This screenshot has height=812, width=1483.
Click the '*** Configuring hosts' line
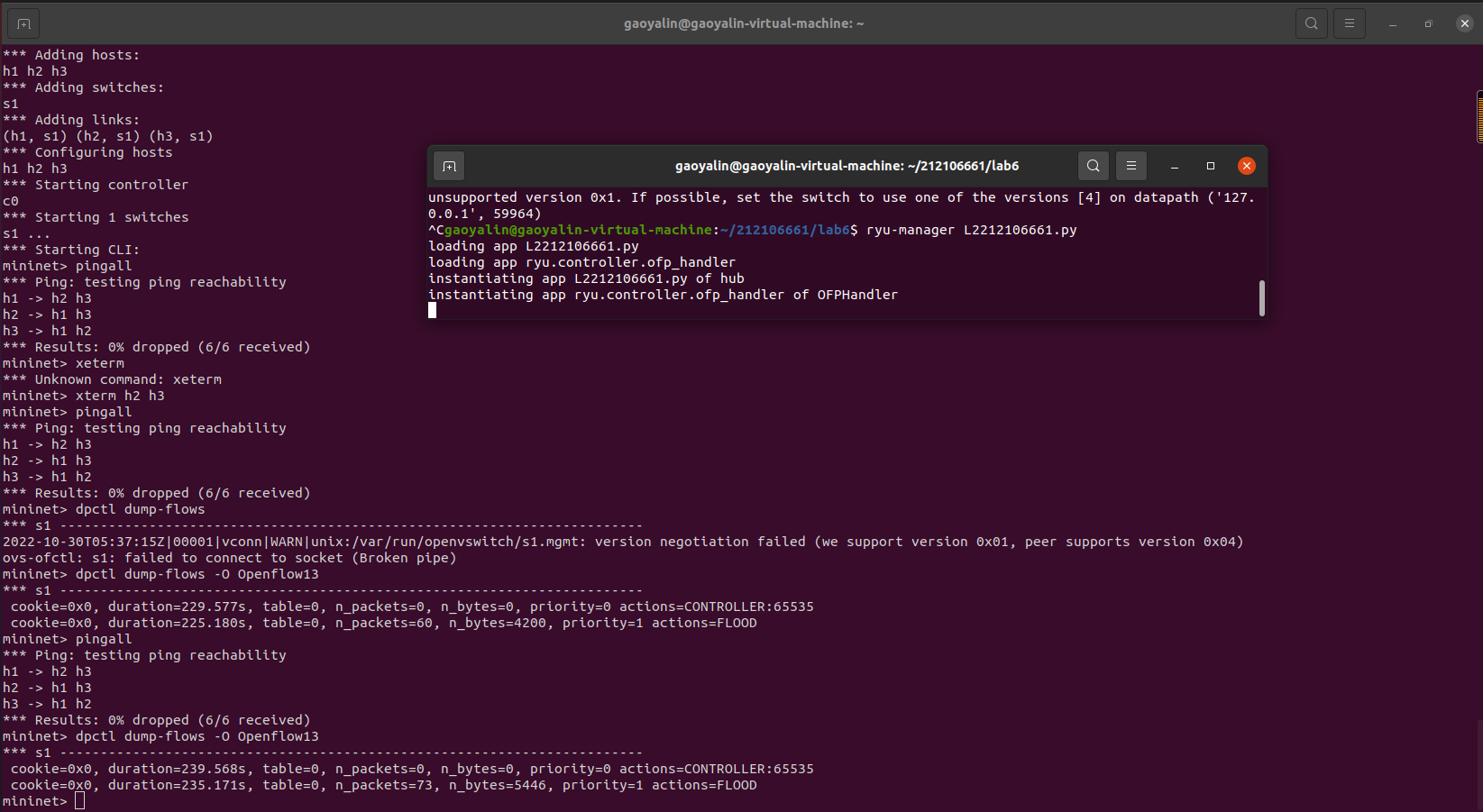(x=87, y=152)
